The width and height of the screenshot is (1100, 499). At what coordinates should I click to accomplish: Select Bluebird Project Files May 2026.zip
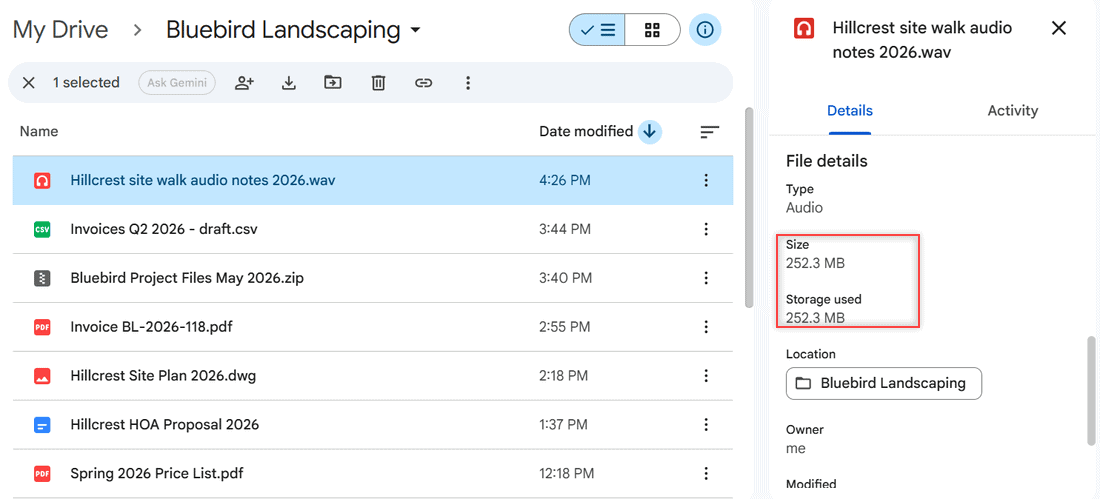[373, 278]
